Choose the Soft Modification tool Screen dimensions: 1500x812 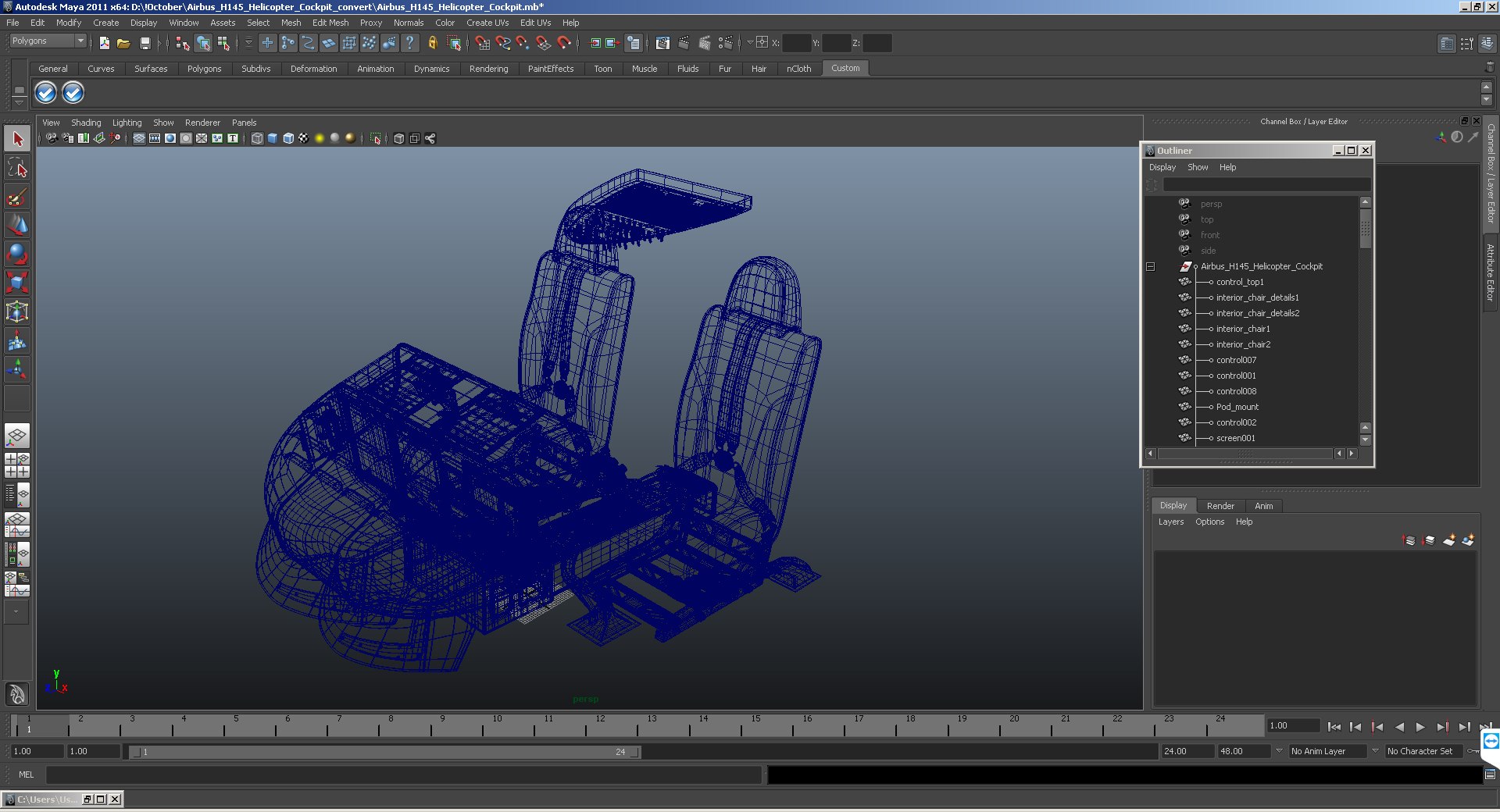tap(17, 340)
